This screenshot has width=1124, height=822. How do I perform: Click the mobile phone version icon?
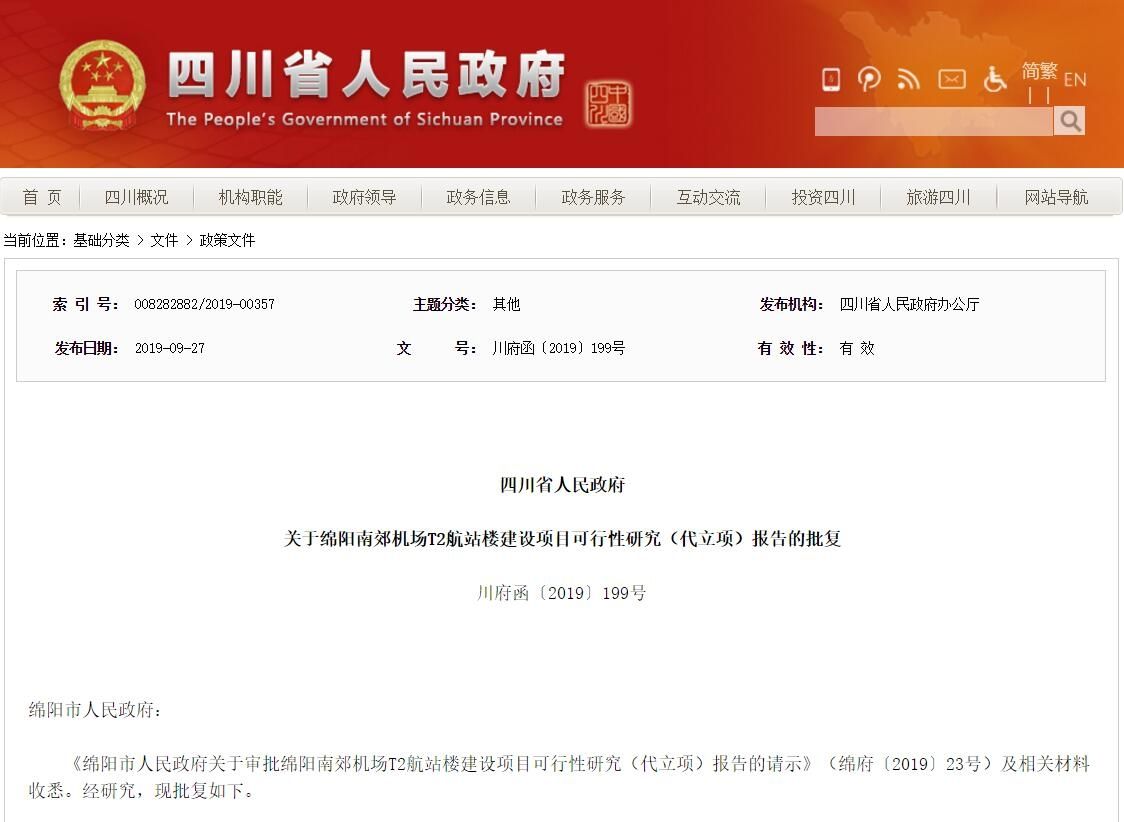[831, 79]
